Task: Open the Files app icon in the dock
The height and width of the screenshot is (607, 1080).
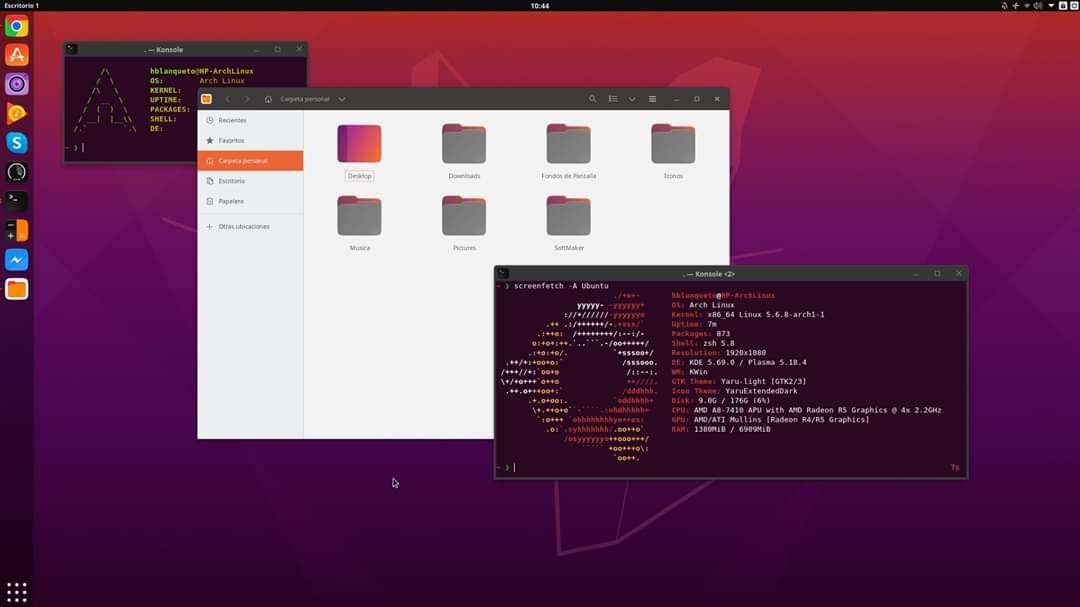Action: [x=17, y=289]
